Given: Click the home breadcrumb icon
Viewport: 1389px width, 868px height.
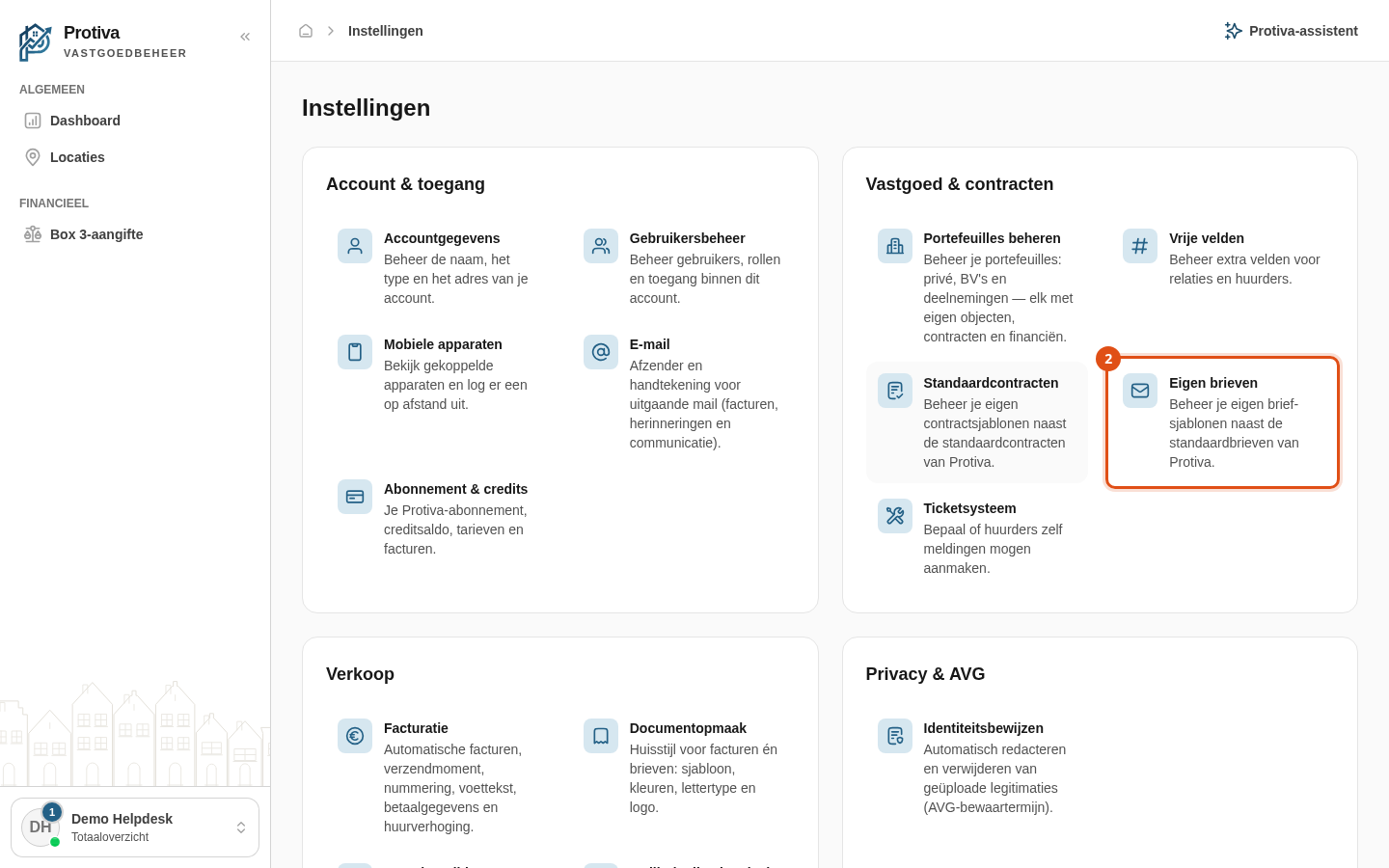Looking at the screenshot, I should pyautogui.click(x=306, y=31).
